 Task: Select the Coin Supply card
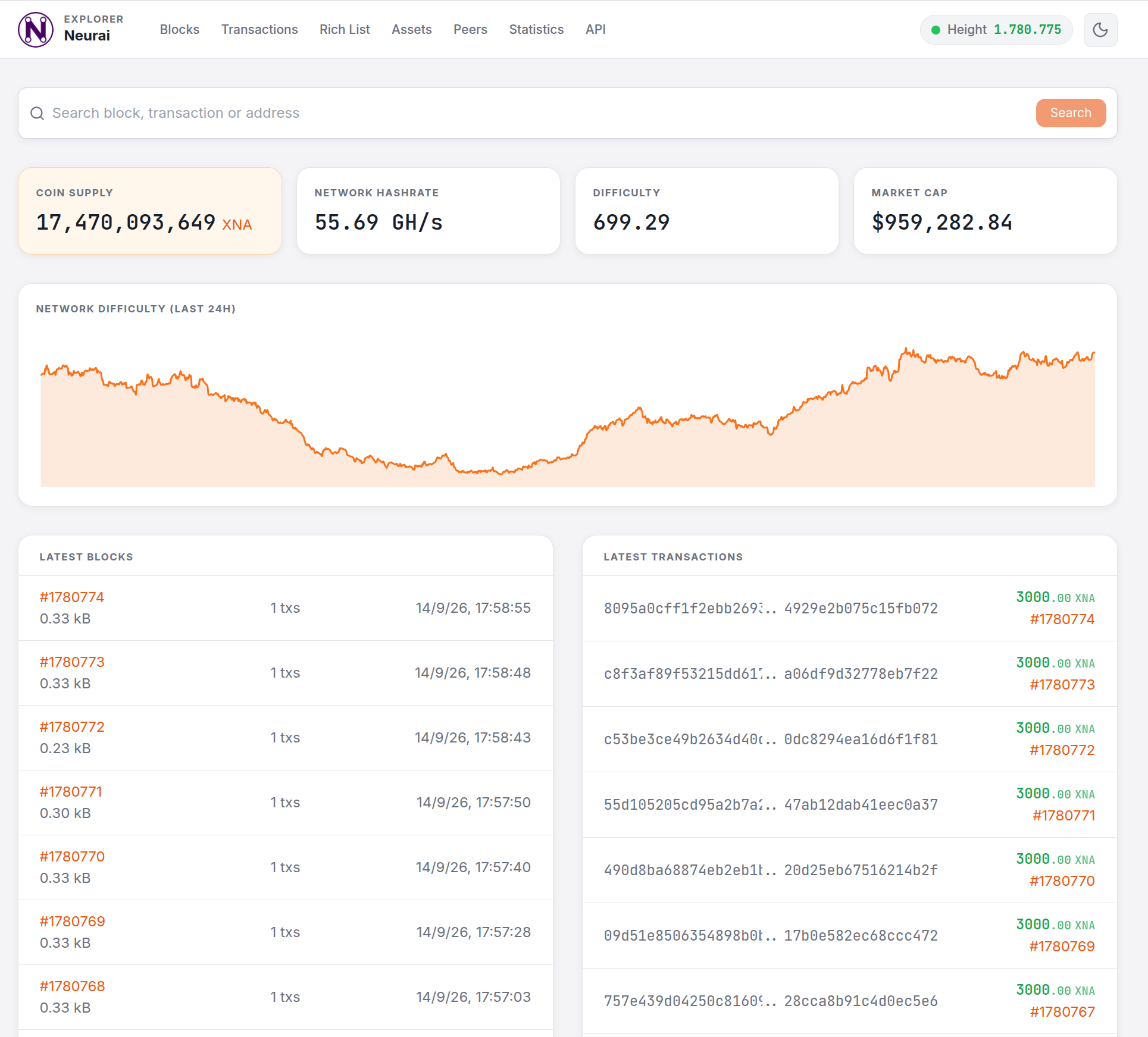[x=150, y=211]
